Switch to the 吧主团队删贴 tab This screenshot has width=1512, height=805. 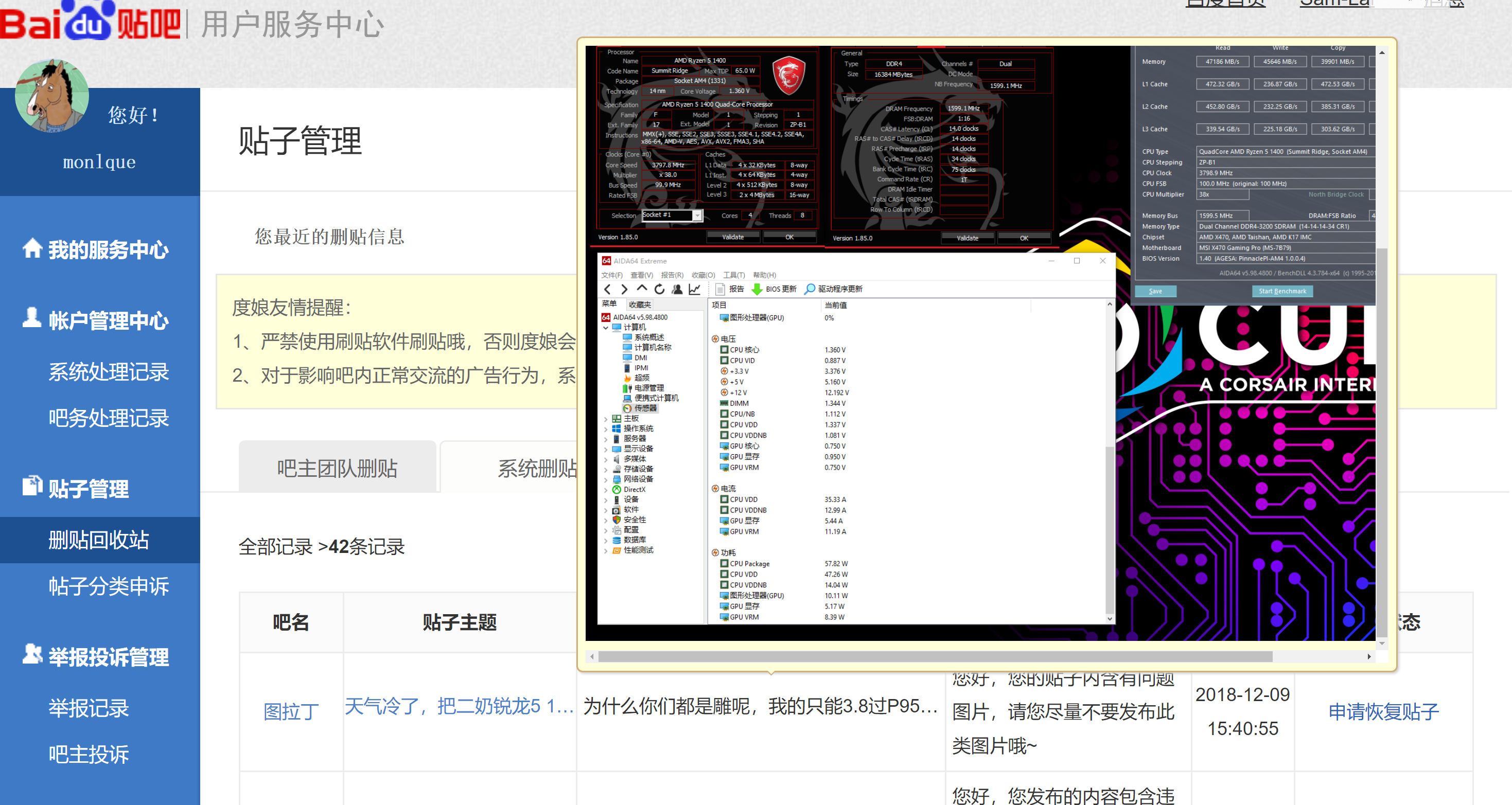(337, 468)
